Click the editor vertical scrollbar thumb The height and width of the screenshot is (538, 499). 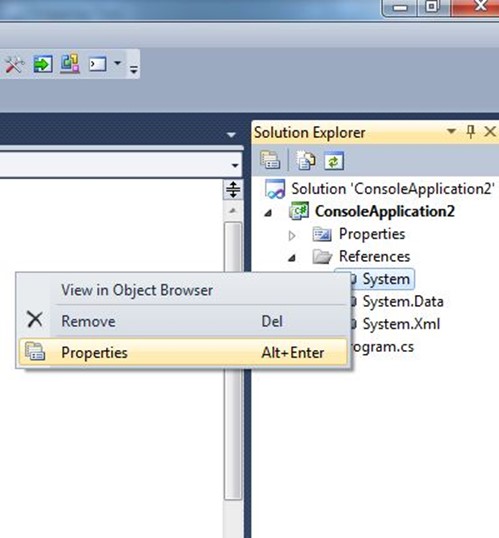[233, 360]
